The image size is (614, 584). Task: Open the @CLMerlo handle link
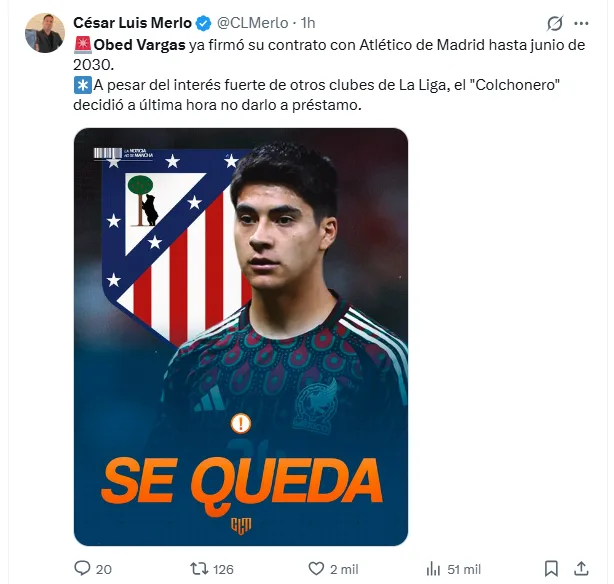point(253,23)
